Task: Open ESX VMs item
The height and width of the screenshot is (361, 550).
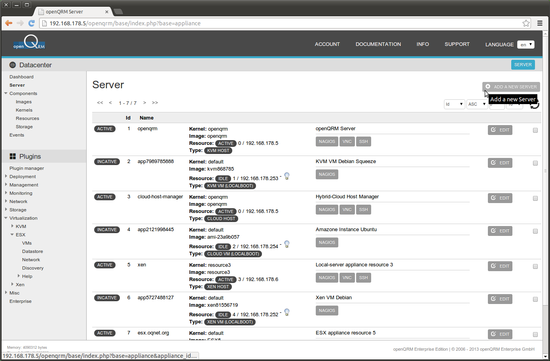Action: 27,243
